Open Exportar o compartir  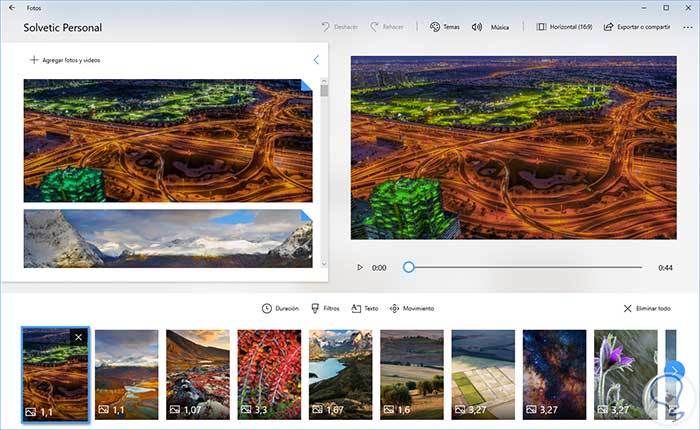tap(637, 27)
